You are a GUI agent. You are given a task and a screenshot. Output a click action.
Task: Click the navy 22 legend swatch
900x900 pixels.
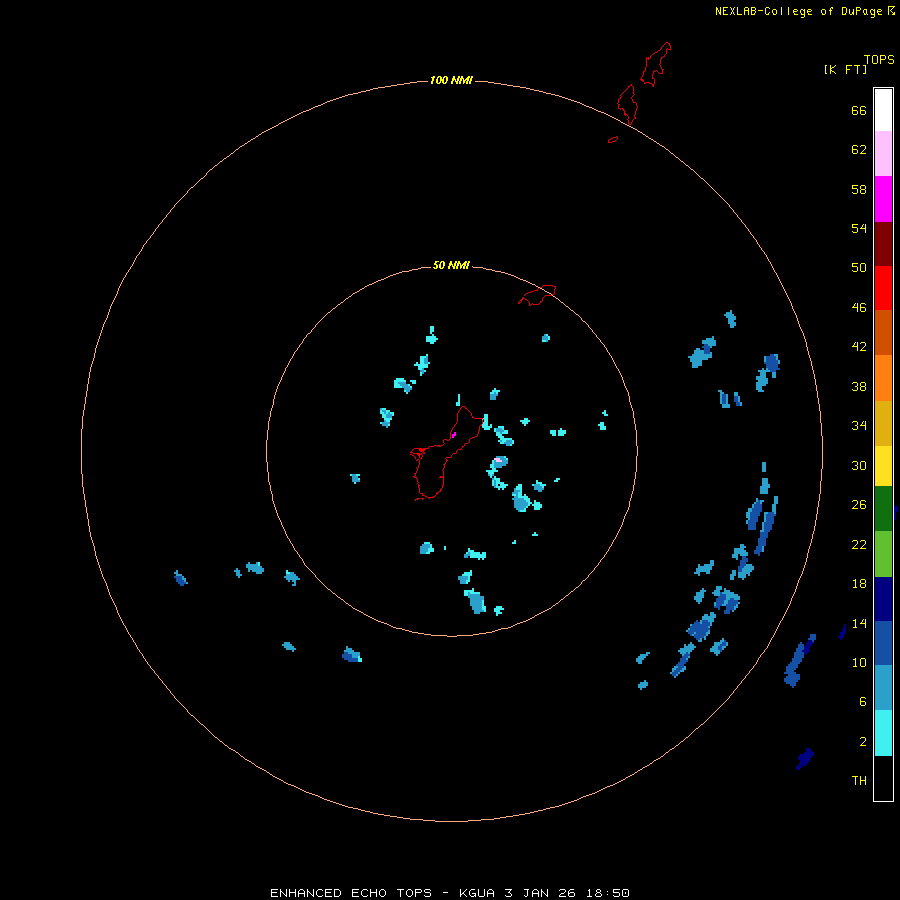(x=883, y=599)
